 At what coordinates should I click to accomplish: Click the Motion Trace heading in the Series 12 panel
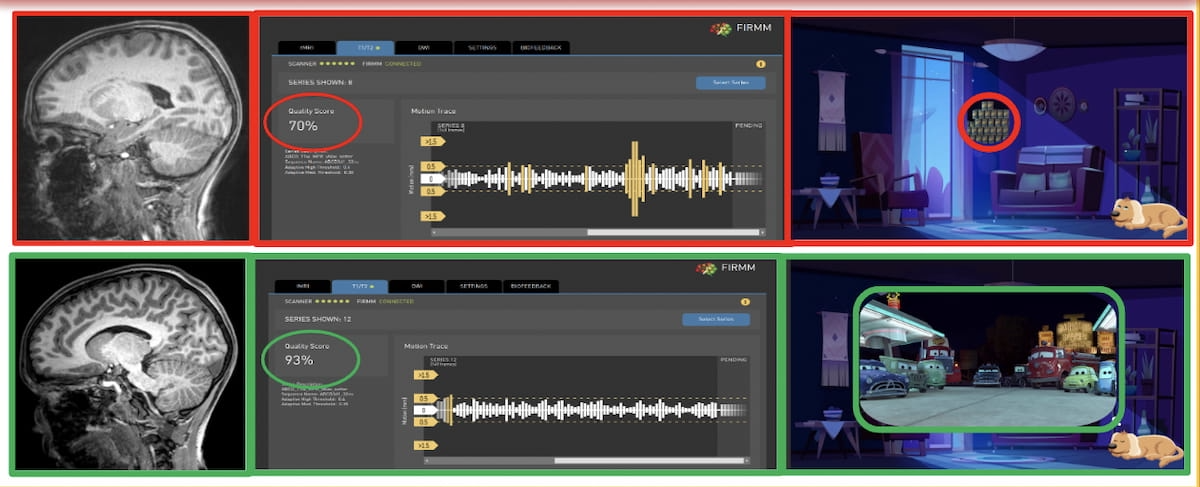click(x=427, y=346)
